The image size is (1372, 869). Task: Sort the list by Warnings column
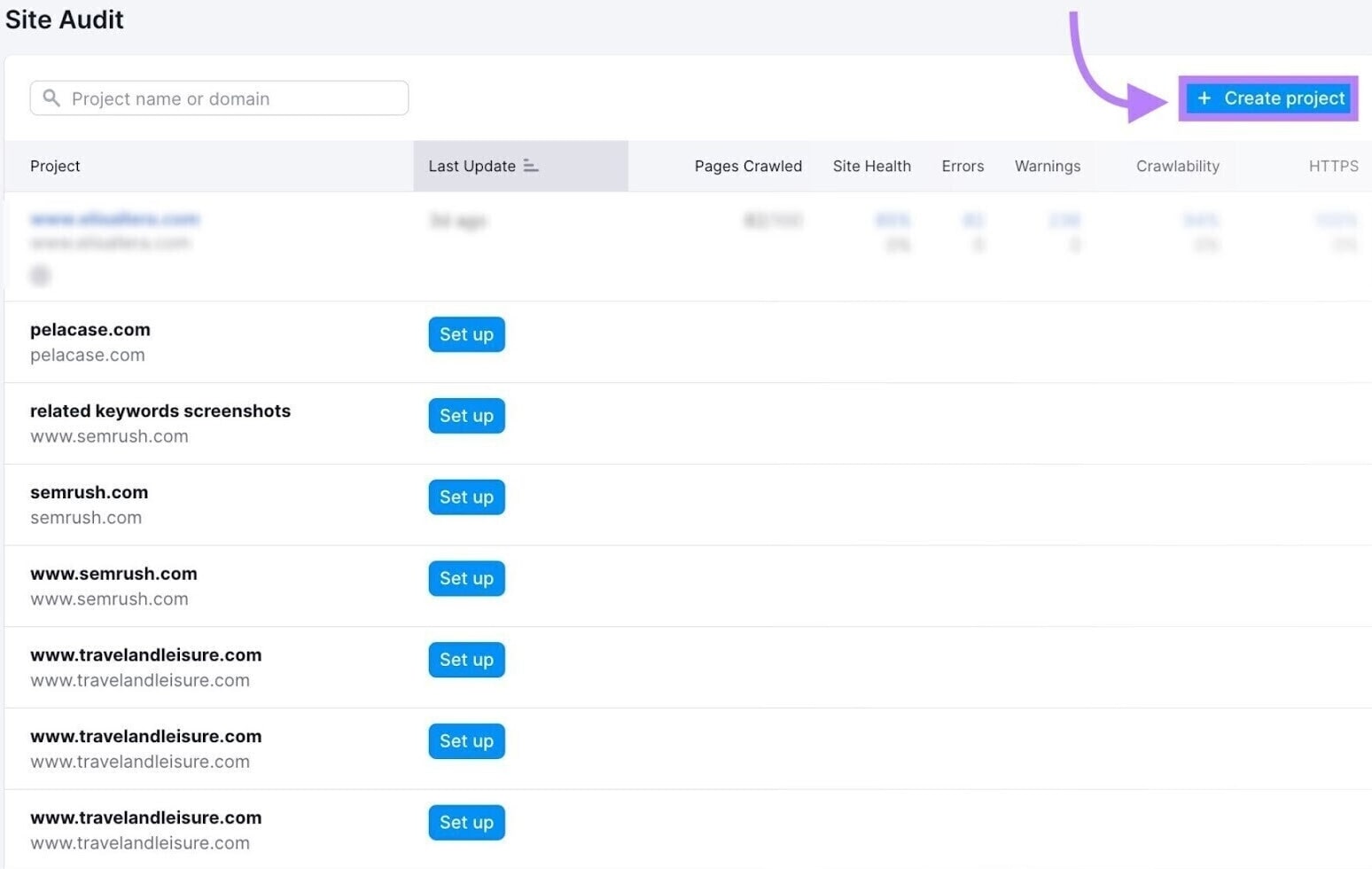coord(1047,166)
